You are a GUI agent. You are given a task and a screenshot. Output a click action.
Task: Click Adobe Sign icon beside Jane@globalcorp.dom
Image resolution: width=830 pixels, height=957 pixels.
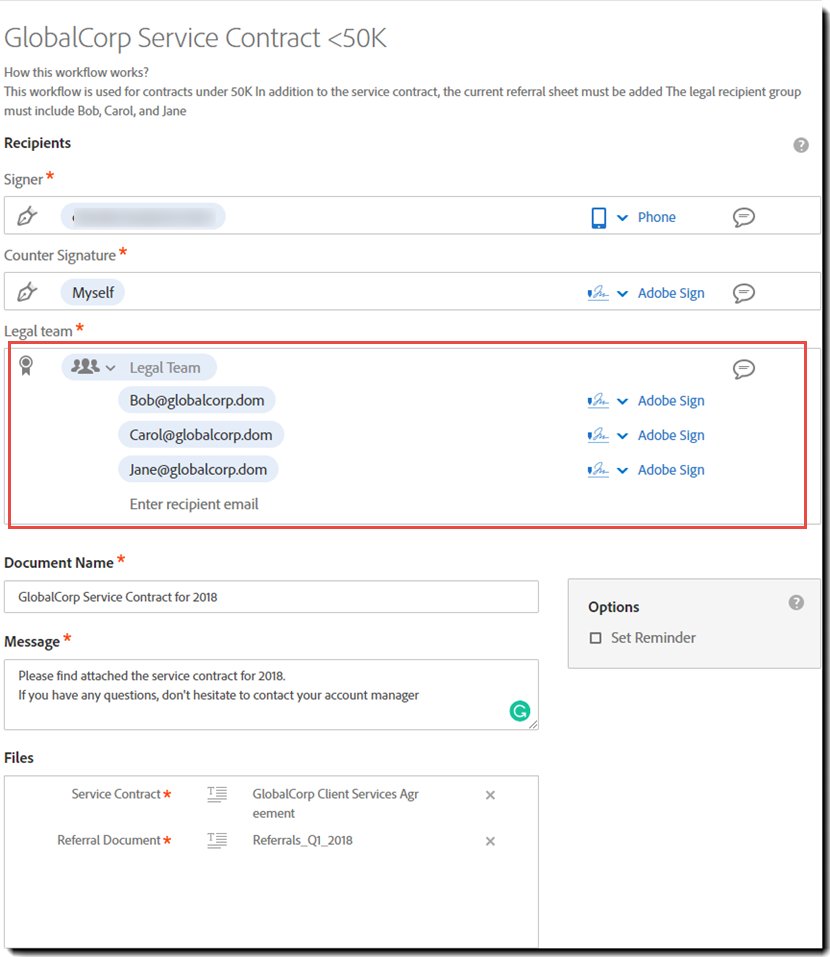pos(598,470)
